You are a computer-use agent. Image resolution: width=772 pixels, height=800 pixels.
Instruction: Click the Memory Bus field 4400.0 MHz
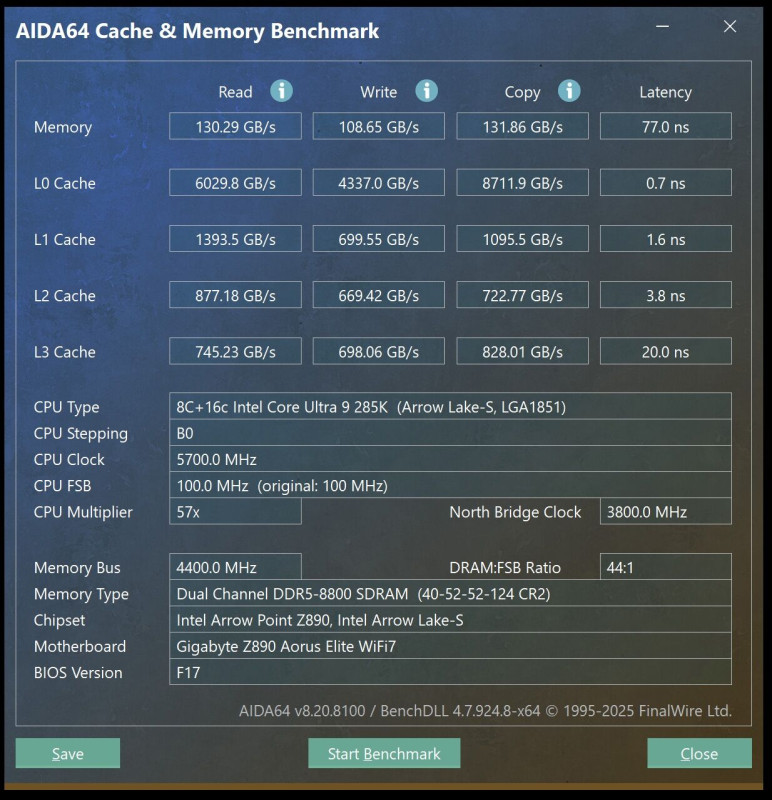pos(235,567)
